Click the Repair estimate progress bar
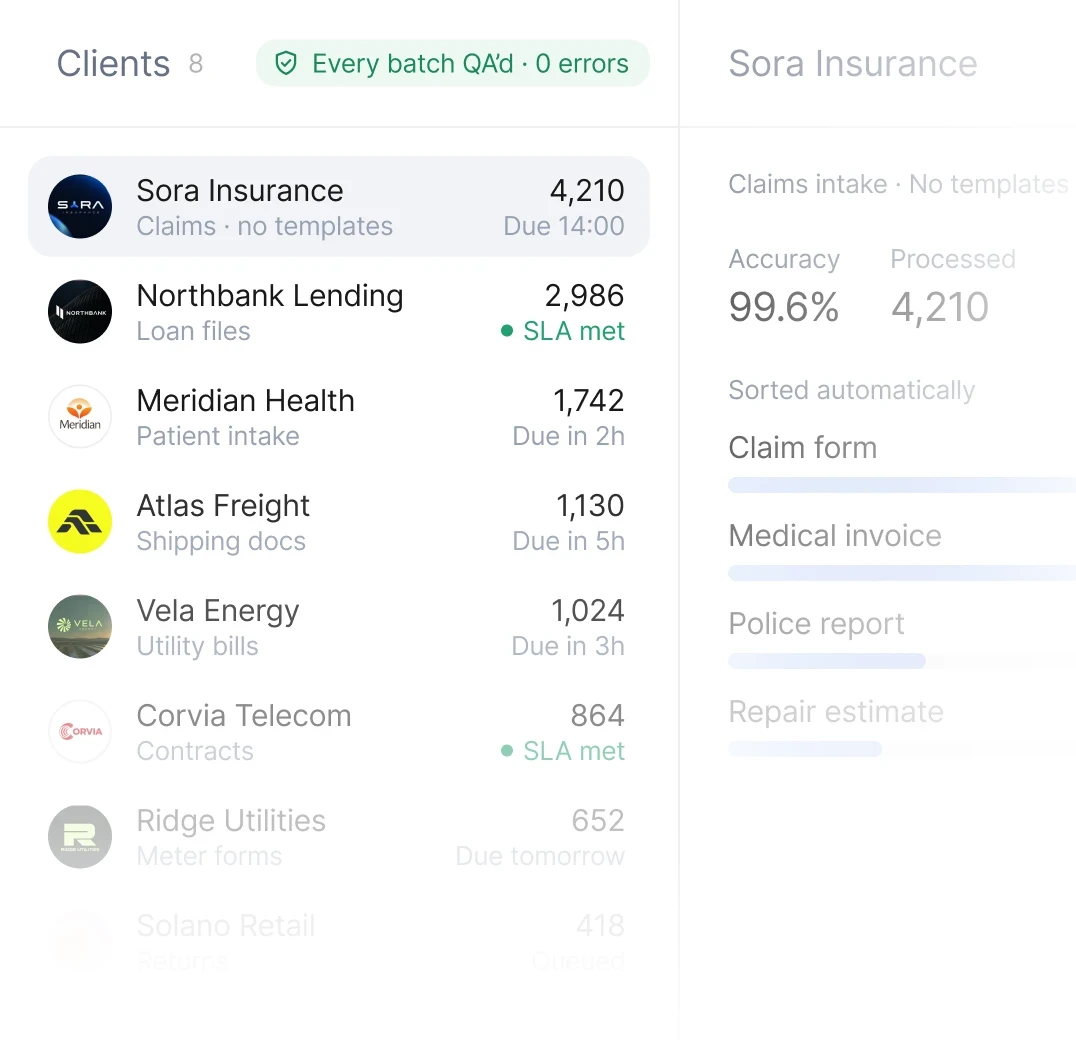This screenshot has width=1076, height=1064. tap(805, 748)
